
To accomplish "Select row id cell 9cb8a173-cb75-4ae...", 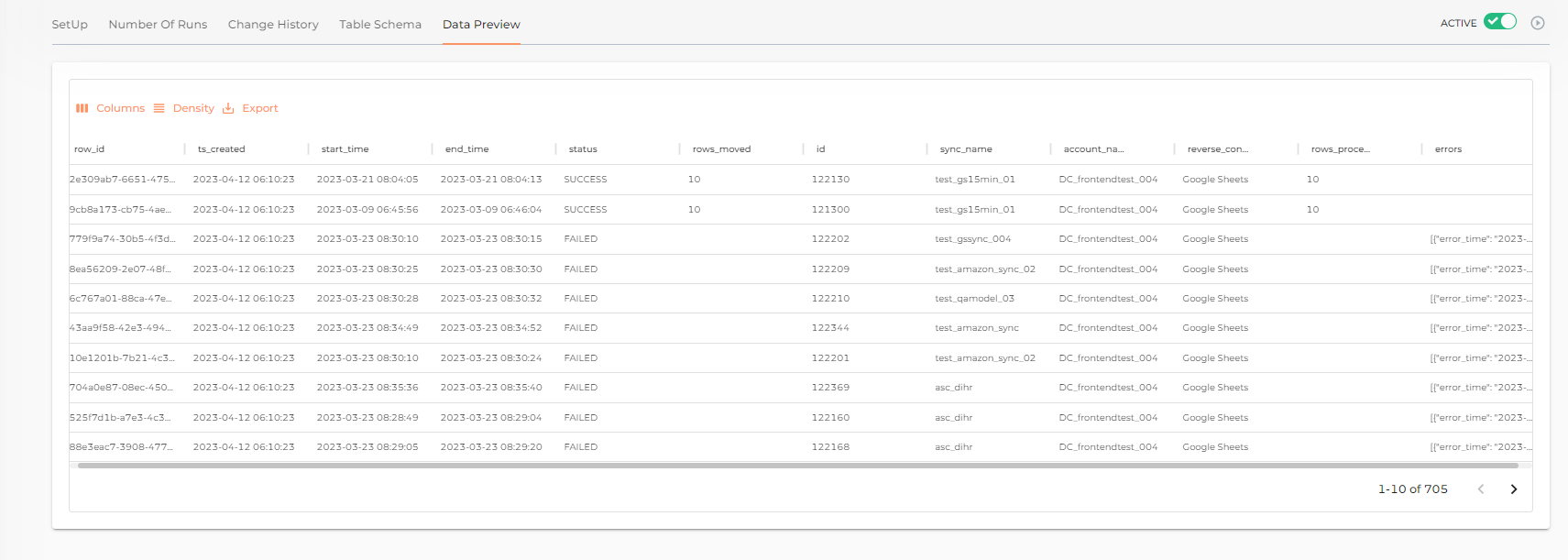I will pyautogui.click(x=120, y=210).
